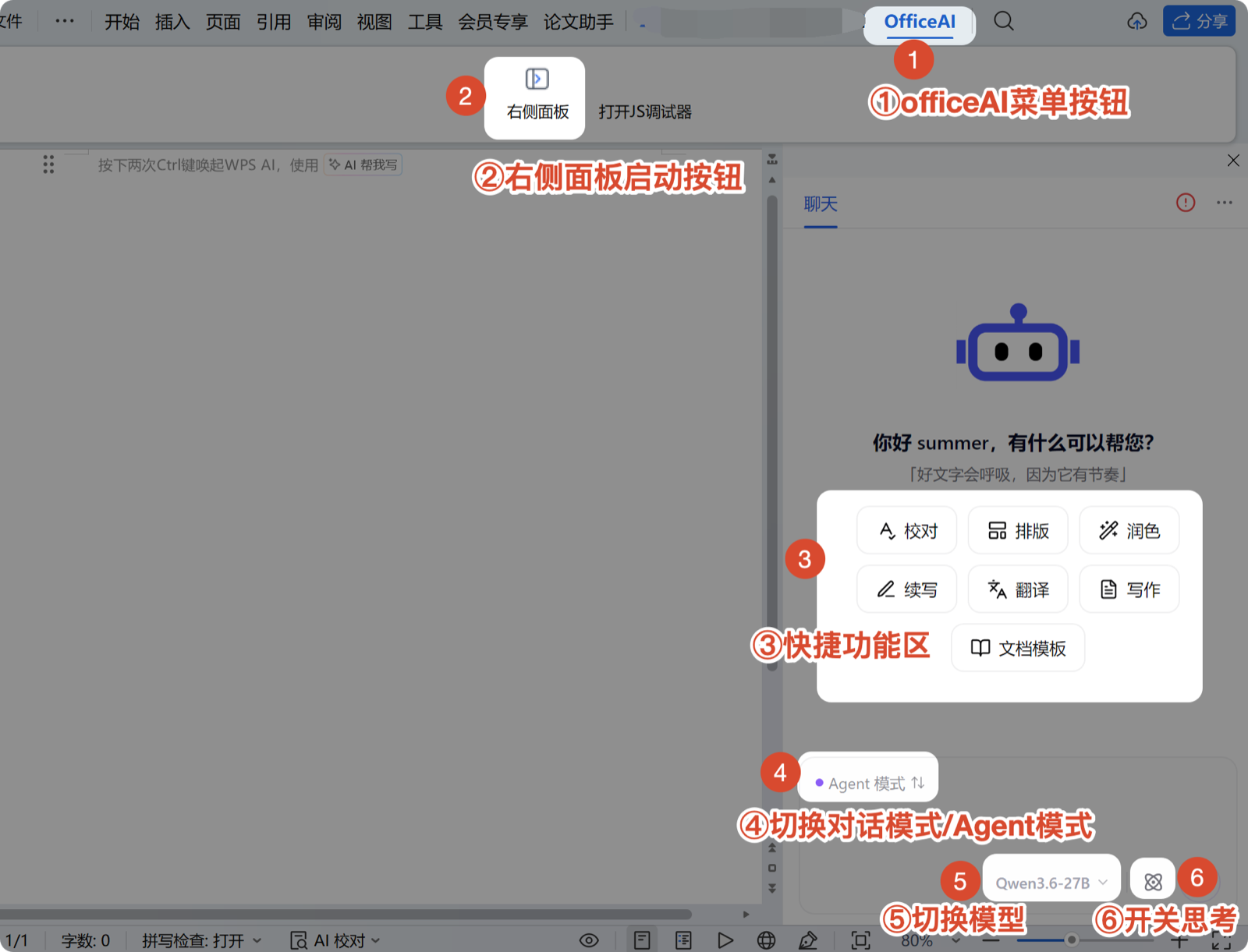
Task: Click the paragraph drag handle dots icon
Action: 48,164
